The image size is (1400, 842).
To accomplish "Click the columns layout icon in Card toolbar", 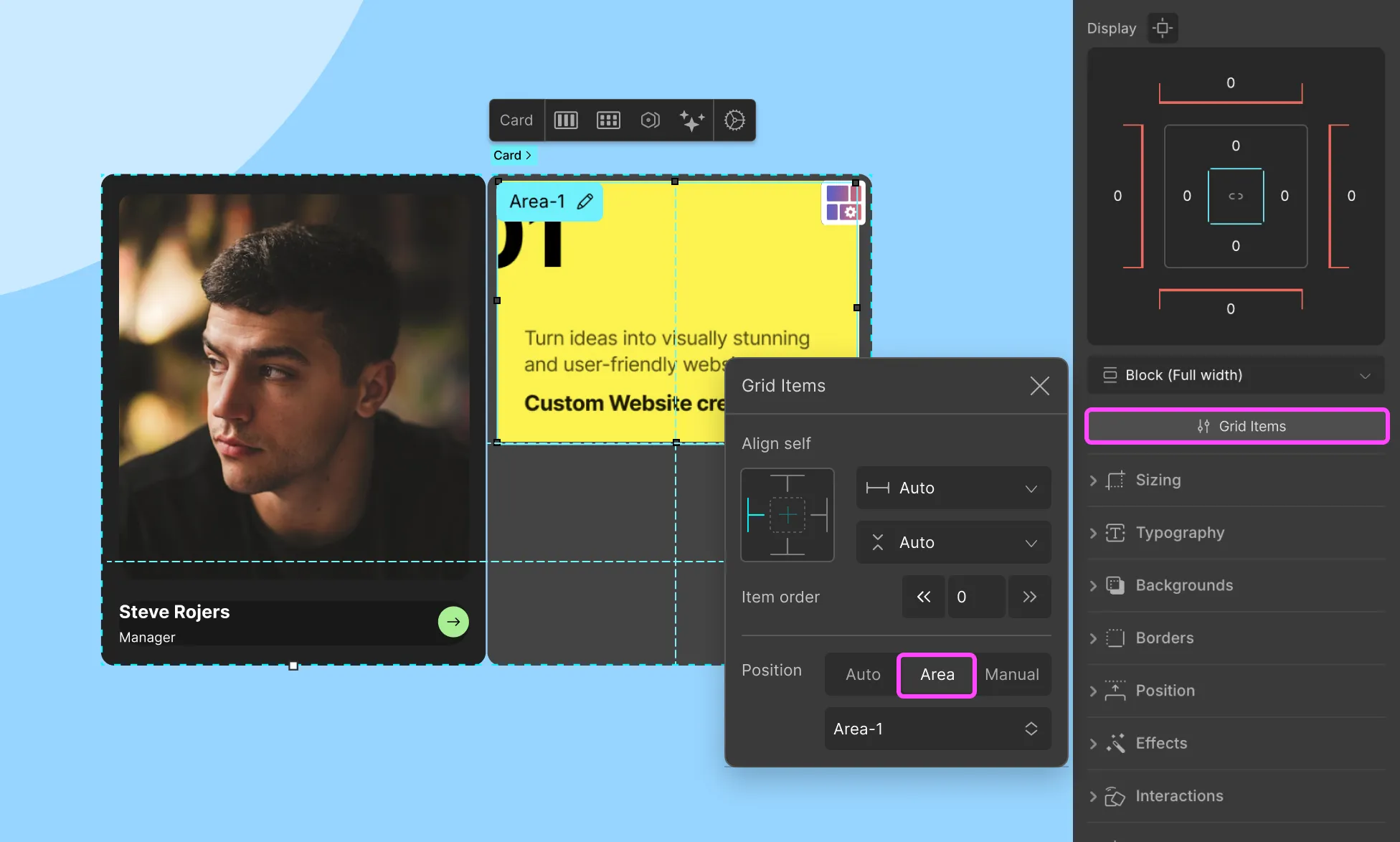I will click(x=566, y=120).
